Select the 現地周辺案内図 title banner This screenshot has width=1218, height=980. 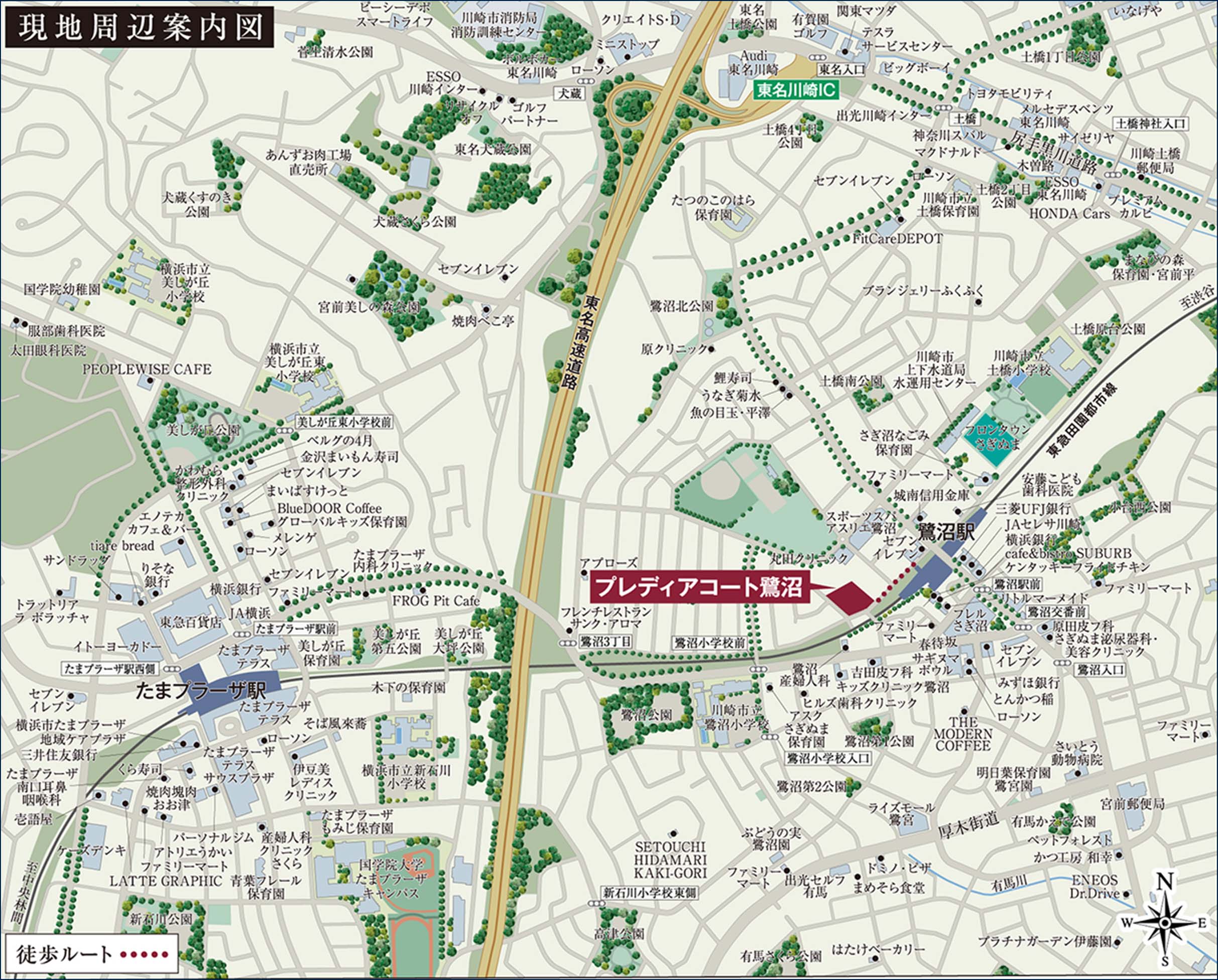[139, 27]
